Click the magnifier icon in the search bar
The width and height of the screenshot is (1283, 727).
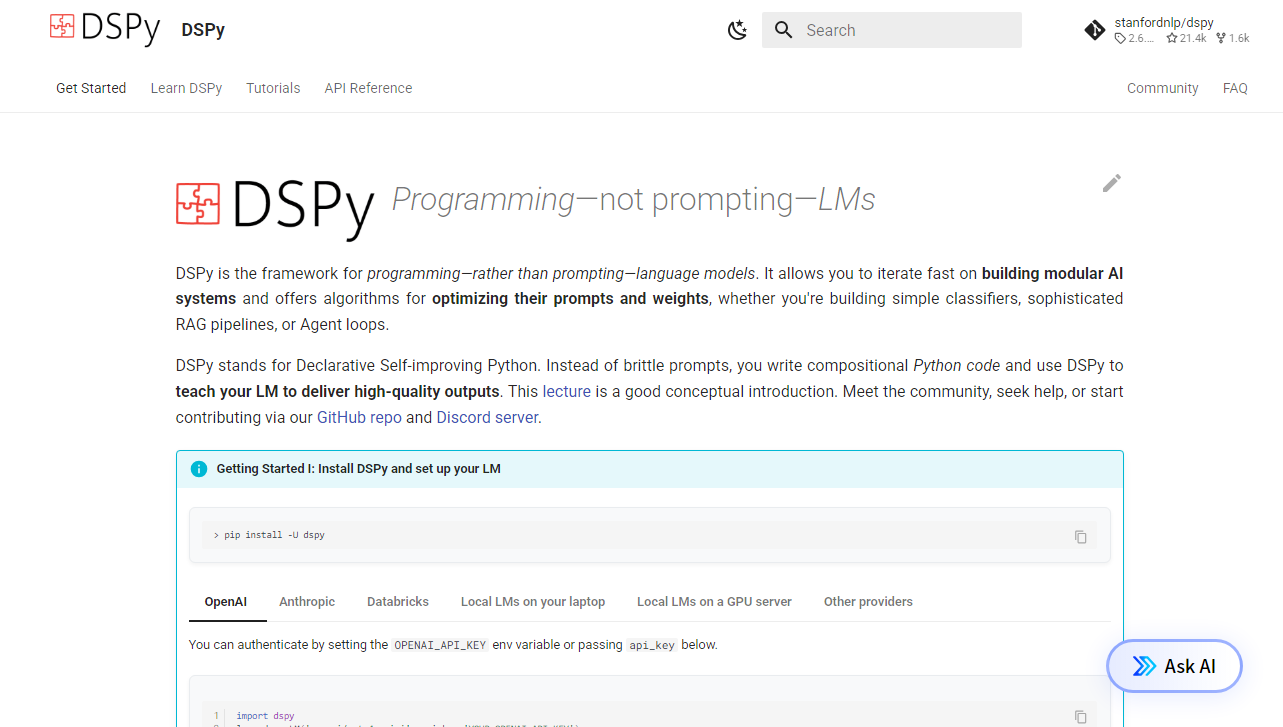(784, 30)
